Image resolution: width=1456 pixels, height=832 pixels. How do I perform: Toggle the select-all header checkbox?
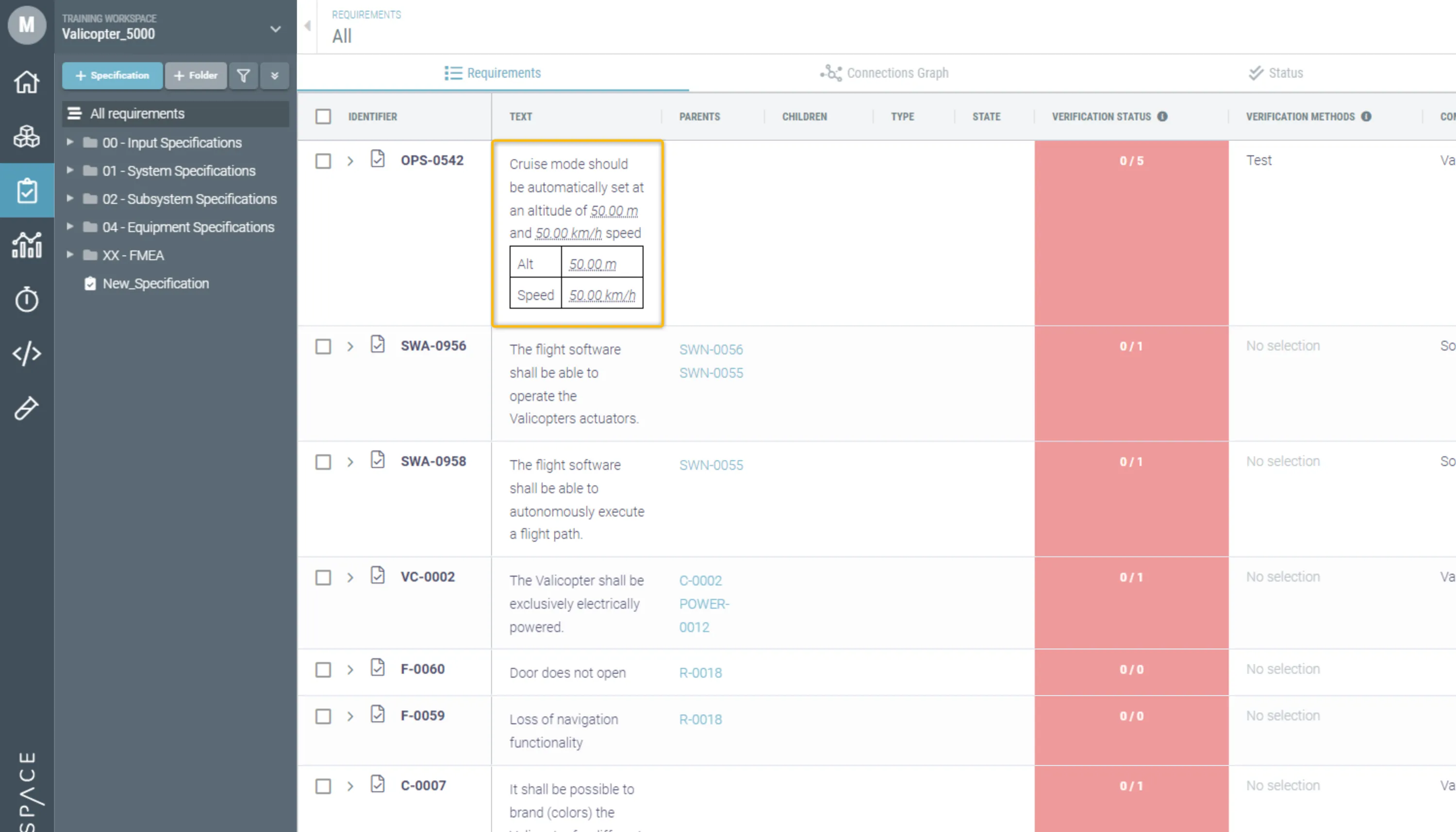pyautogui.click(x=323, y=116)
